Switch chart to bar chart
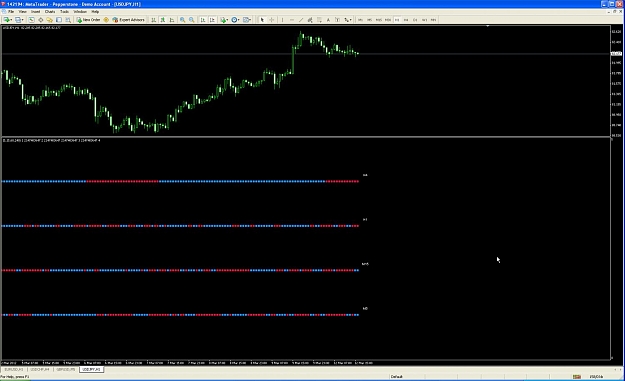Image resolution: width=625 pixels, height=381 pixels. click(153, 20)
